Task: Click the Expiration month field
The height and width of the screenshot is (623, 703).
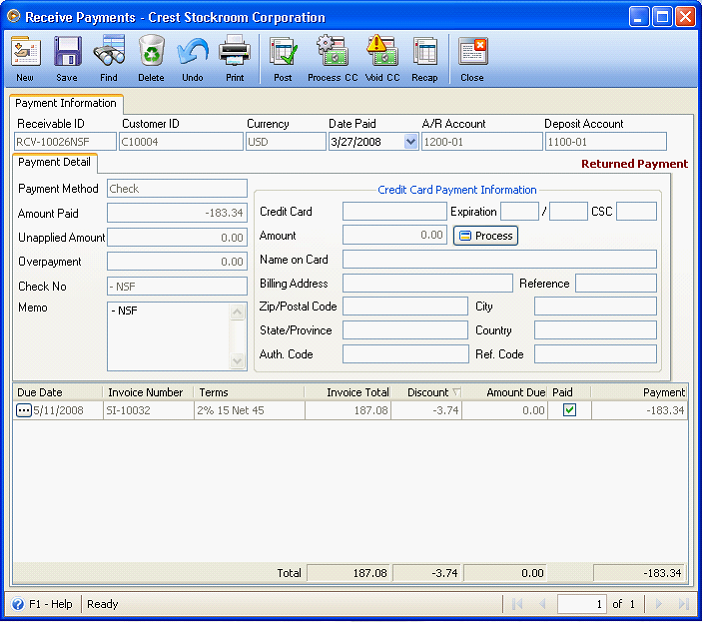Action: [x=520, y=211]
